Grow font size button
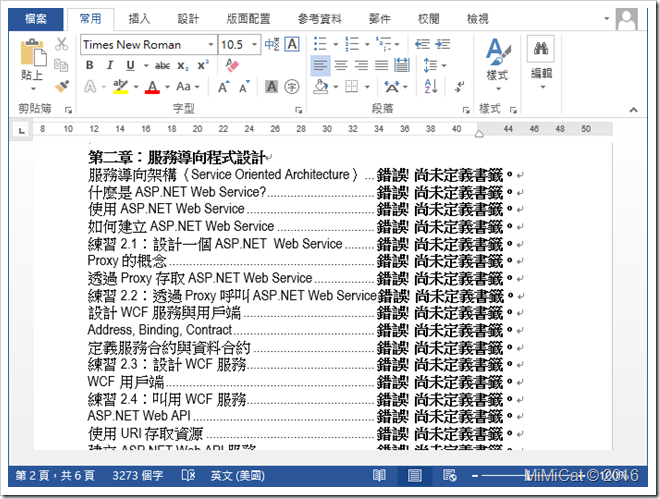This screenshot has width=660, height=499. pyautogui.click(x=224, y=87)
